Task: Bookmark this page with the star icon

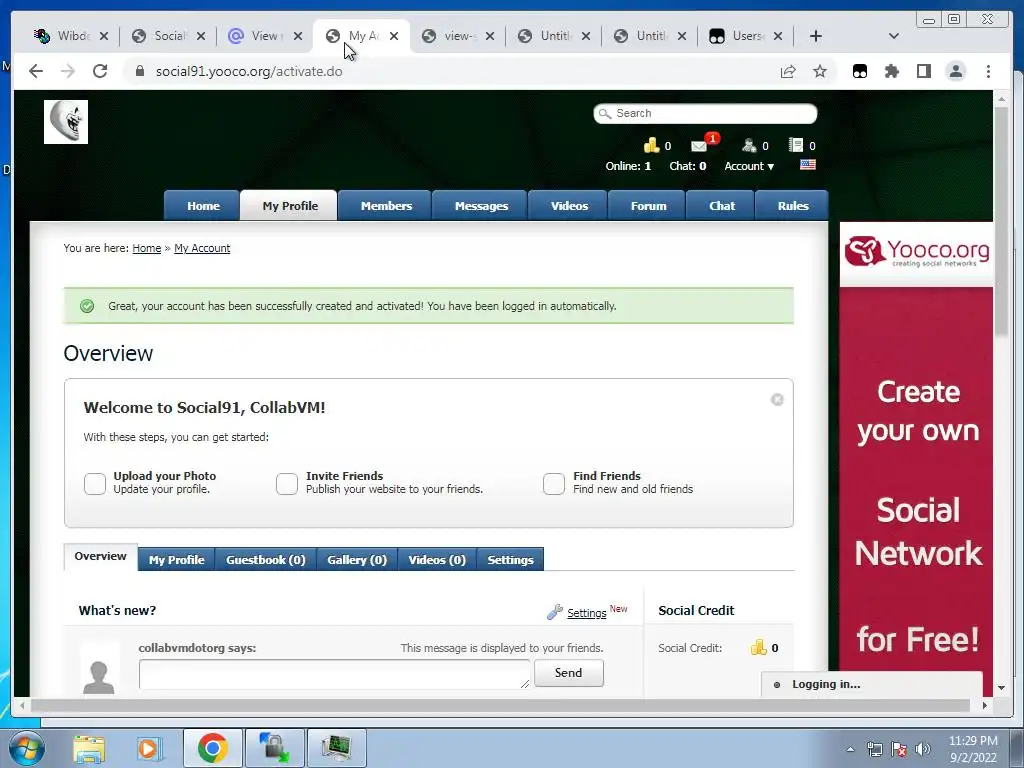Action: tap(820, 71)
